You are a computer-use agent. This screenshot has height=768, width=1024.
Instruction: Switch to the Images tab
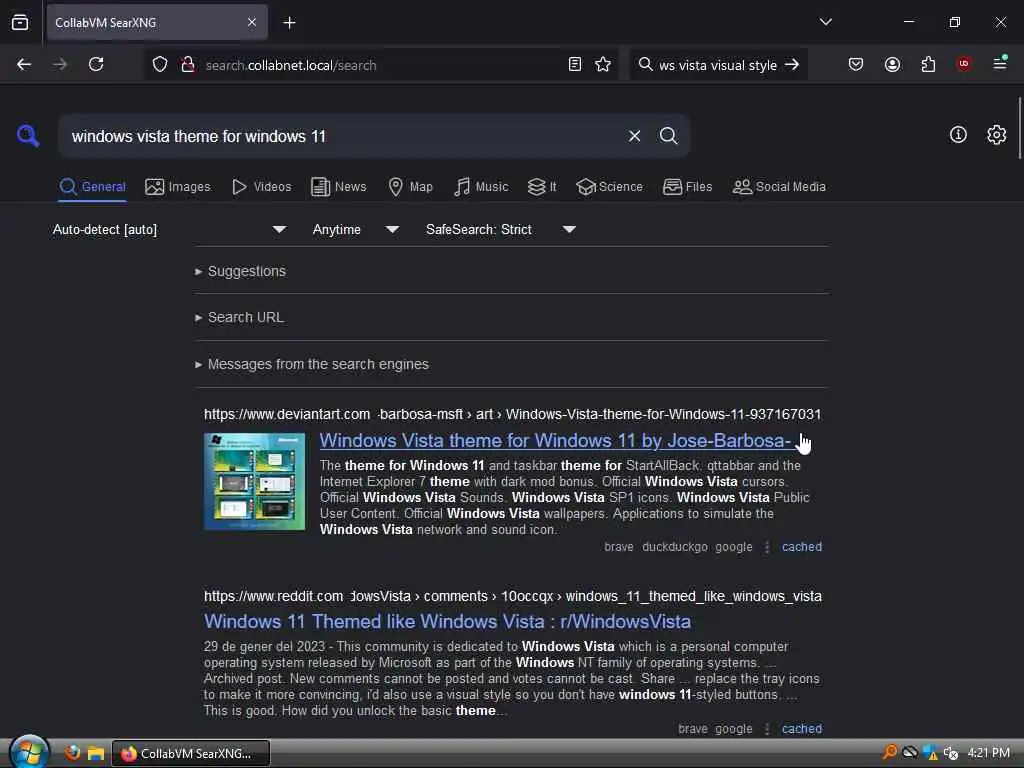pos(178,187)
